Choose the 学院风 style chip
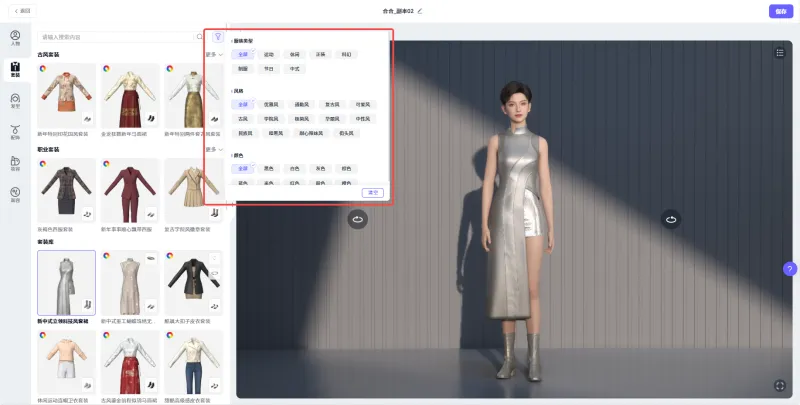 click(x=271, y=119)
